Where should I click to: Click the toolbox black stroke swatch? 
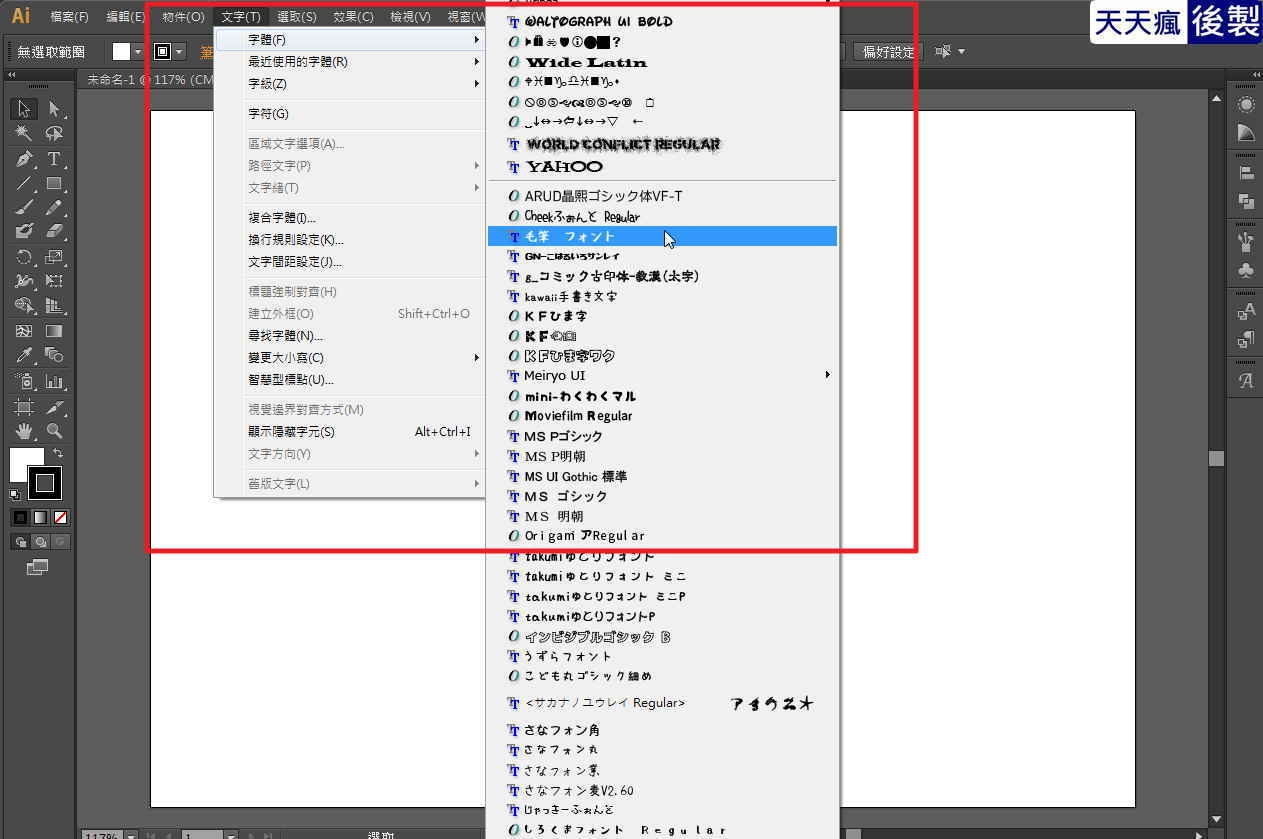click(44, 483)
